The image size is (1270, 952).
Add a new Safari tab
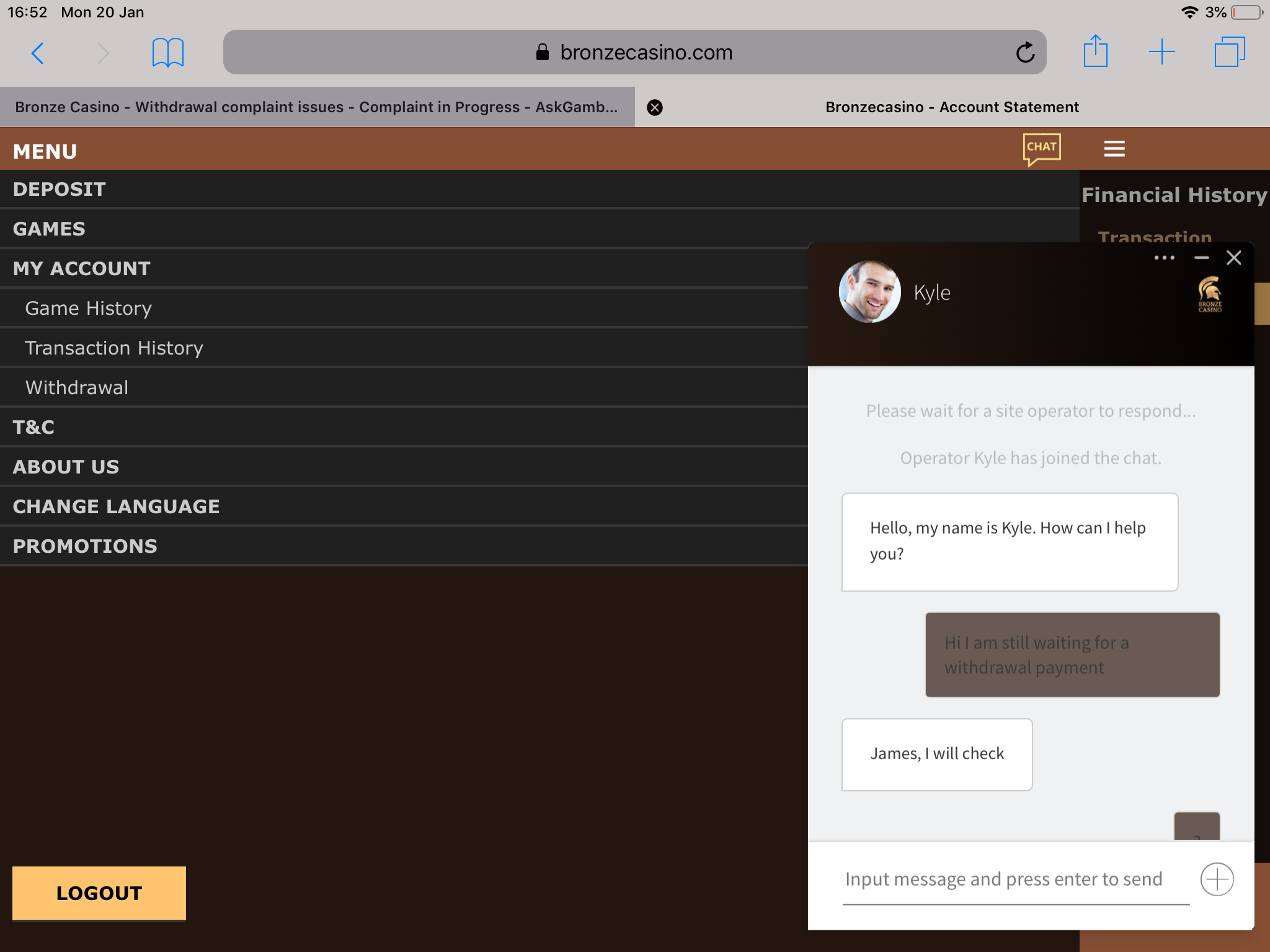coord(1161,52)
